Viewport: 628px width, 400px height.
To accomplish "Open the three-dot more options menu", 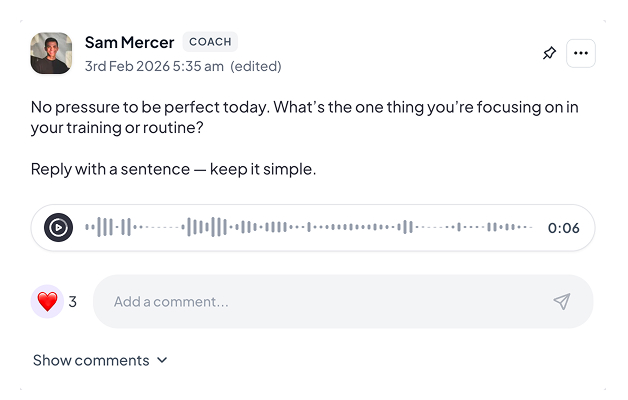I will click(581, 54).
